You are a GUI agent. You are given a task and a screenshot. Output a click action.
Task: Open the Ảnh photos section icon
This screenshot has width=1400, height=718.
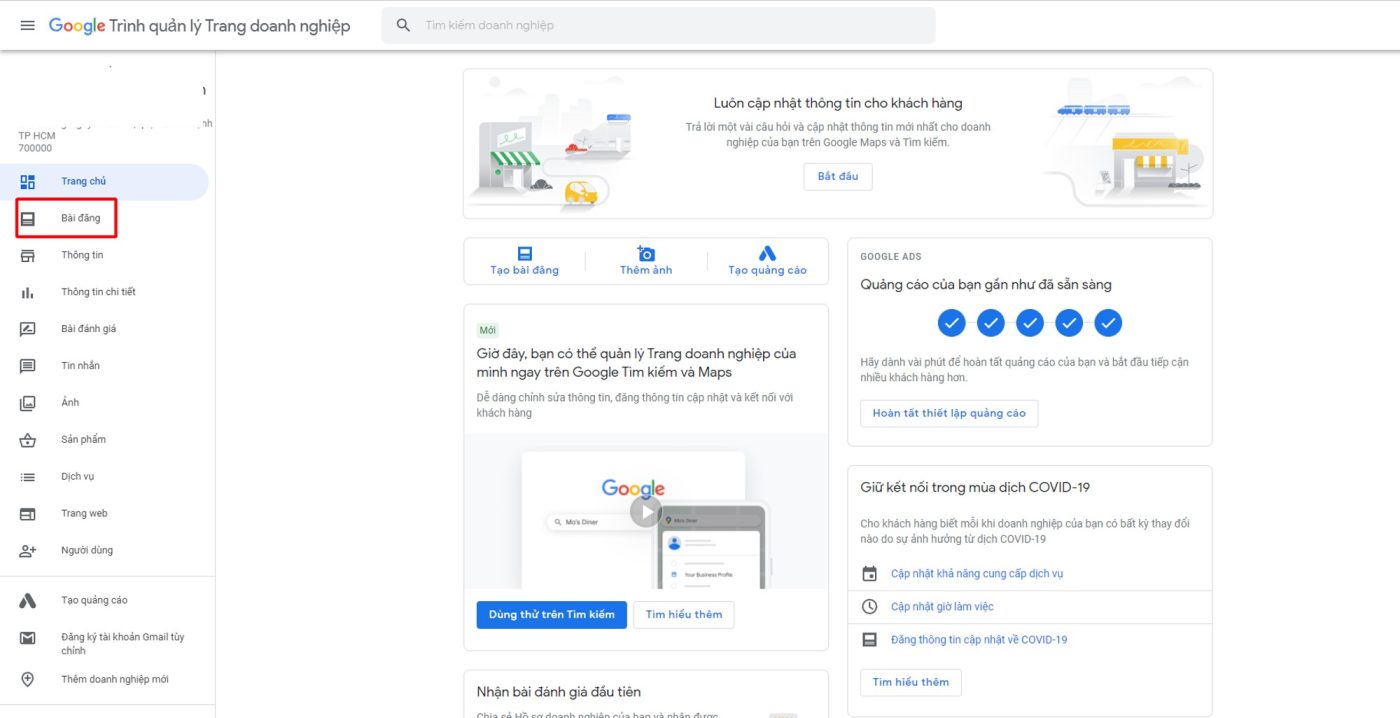tap(28, 402)
